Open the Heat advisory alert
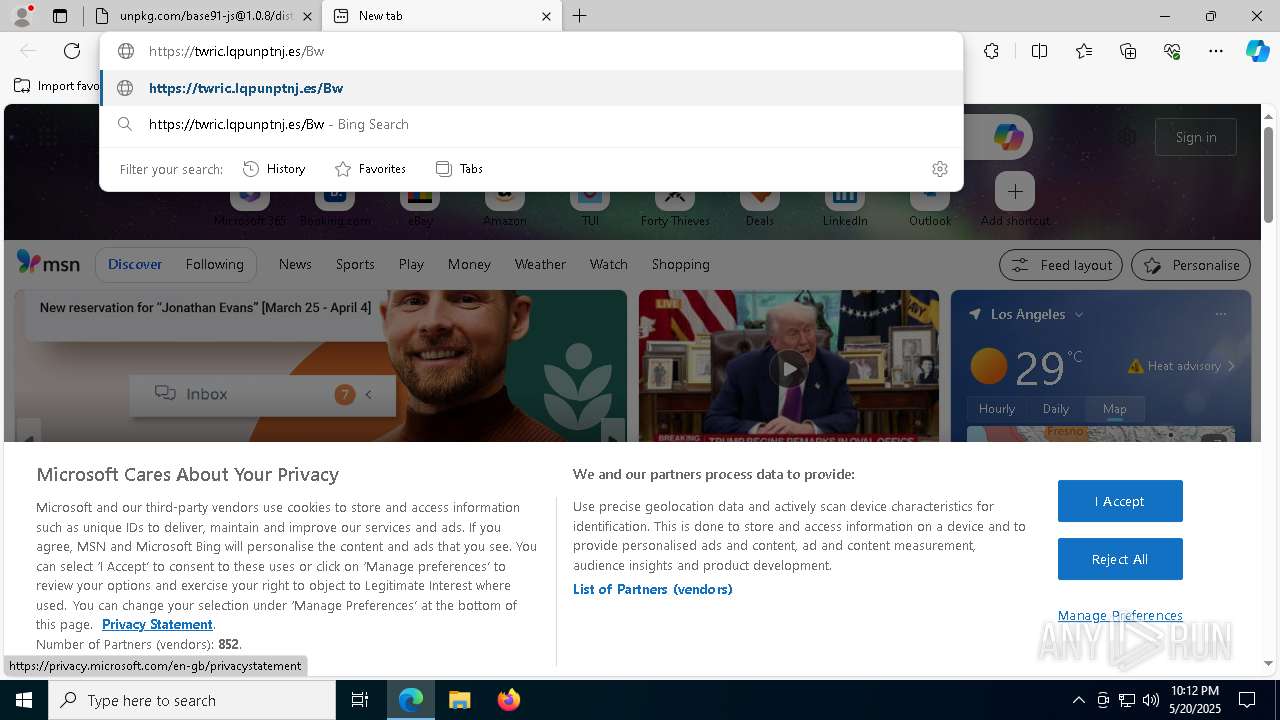The image size is (1280, 720). (1182, 366)
